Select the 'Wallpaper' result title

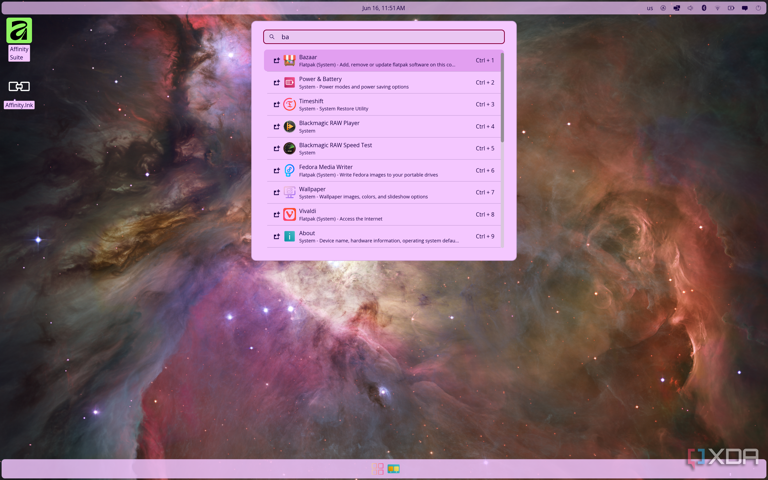point(312,189)
